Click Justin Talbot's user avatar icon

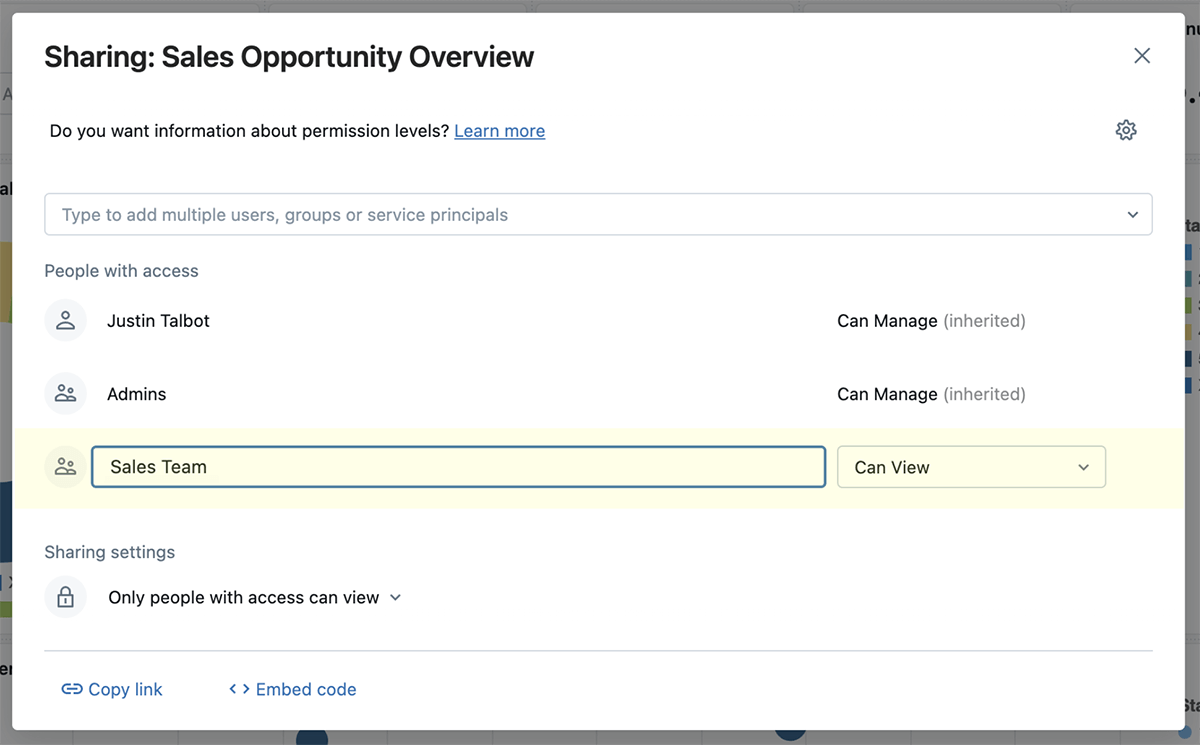(x=66, y=321)
